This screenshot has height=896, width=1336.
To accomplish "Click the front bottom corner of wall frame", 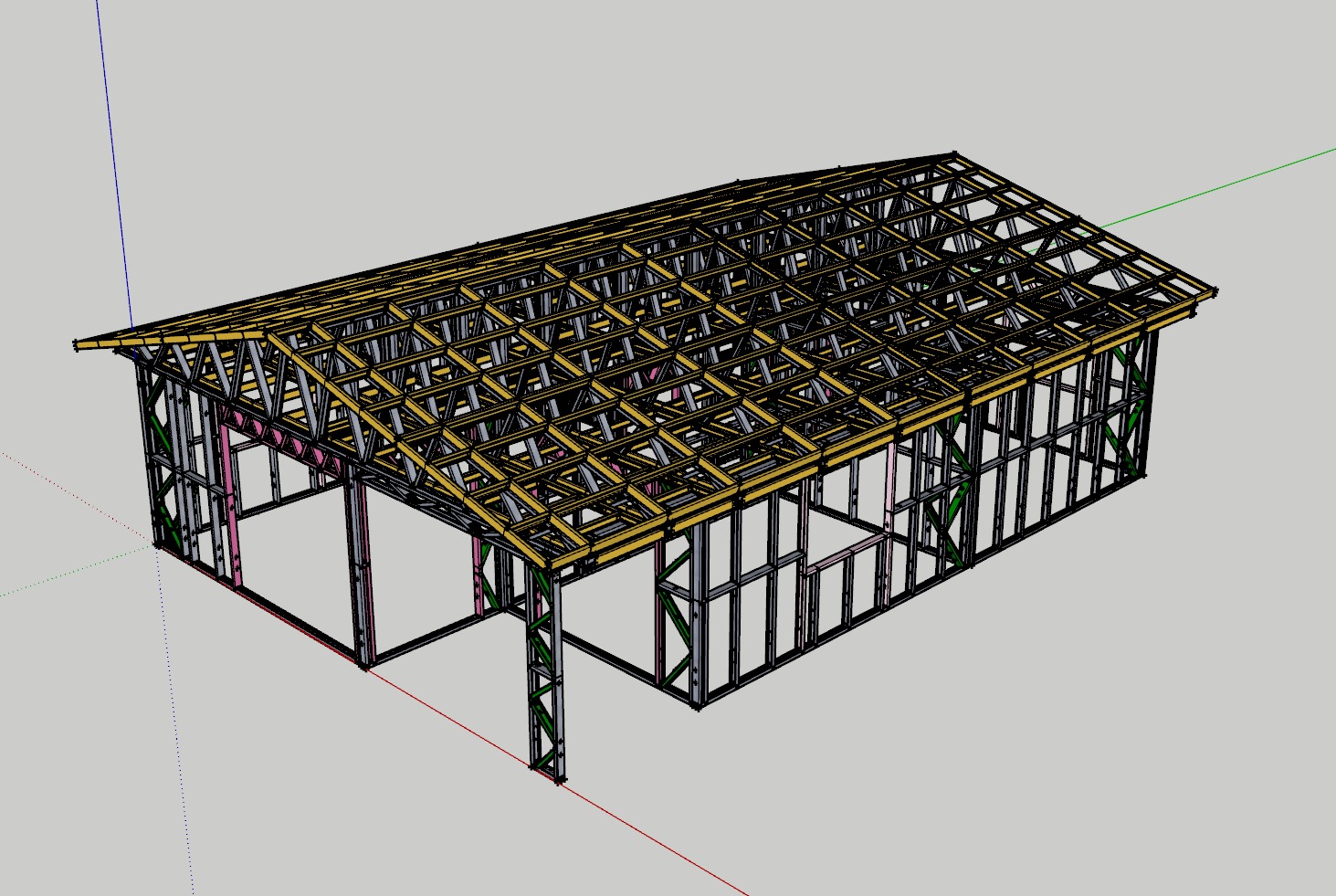I will click(x=699, y=706).
